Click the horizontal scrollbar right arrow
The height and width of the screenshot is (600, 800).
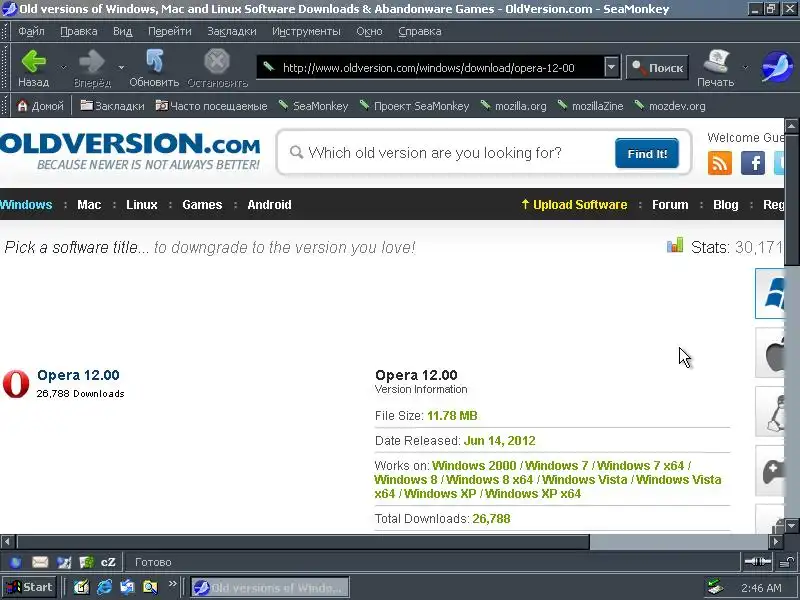[x=776, y=541]
